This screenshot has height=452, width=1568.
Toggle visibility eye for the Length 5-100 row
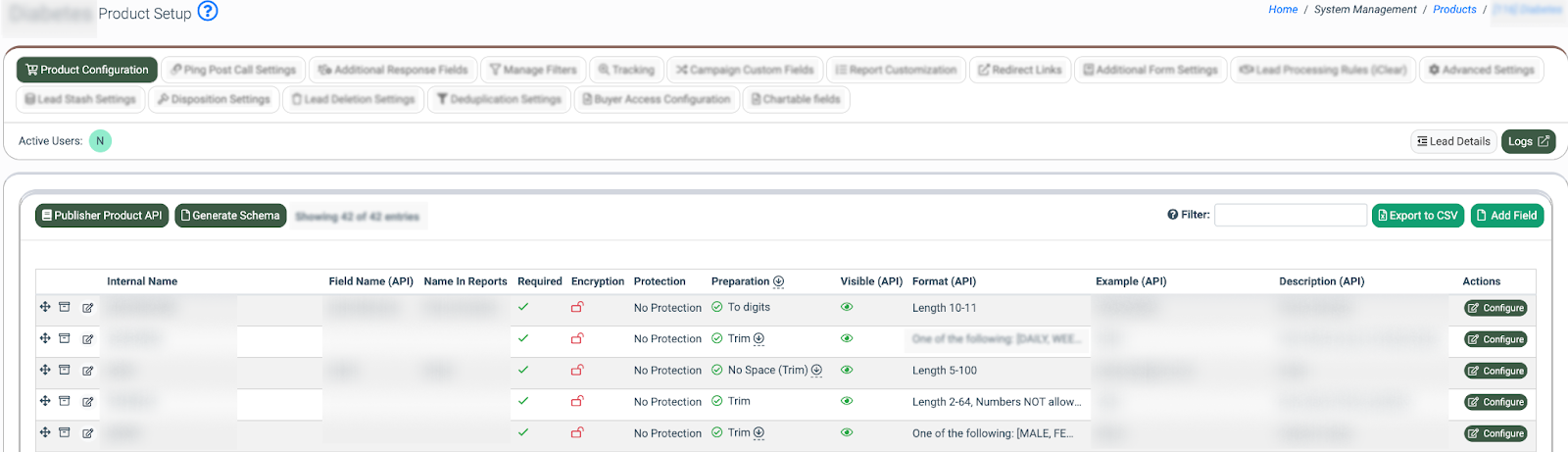pyautogui.click(x=847, y=370)
